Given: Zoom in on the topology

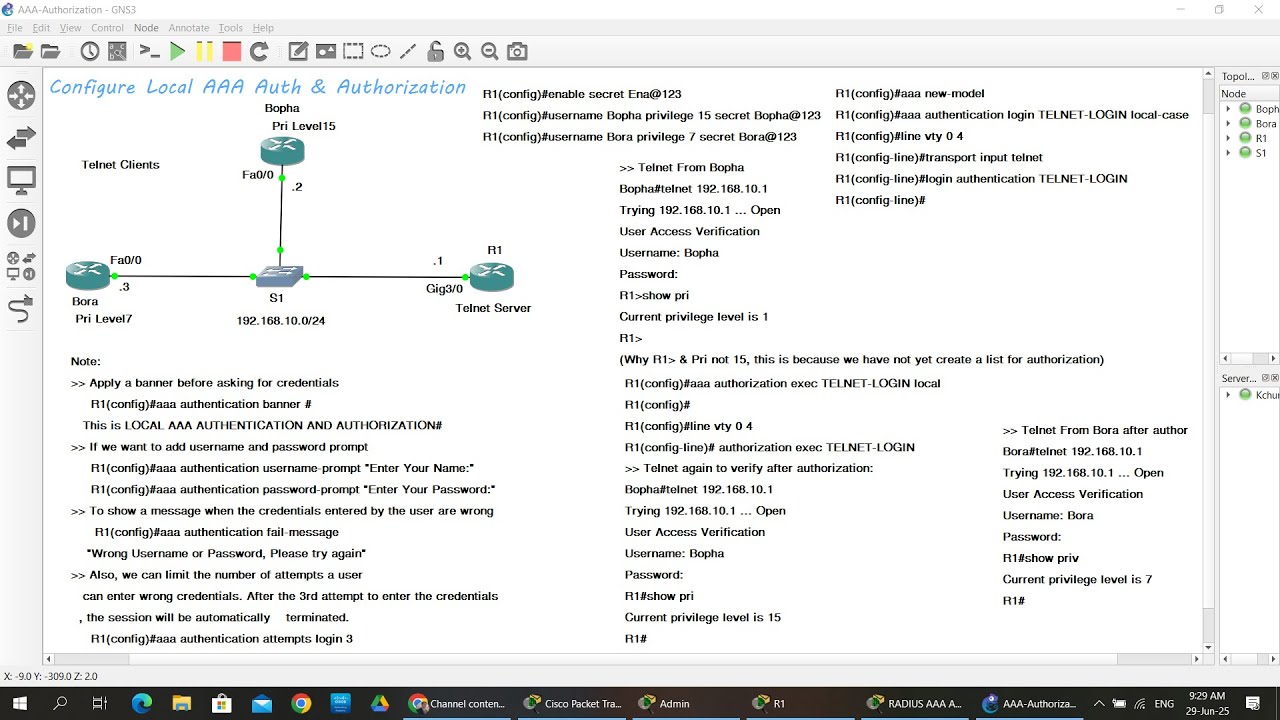Looking at the screenshot, I should tap(462, 51).
